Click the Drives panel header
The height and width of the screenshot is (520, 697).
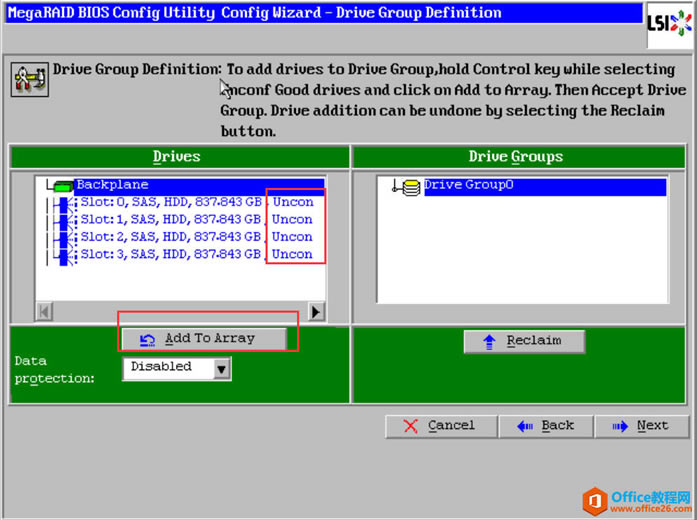179,156
